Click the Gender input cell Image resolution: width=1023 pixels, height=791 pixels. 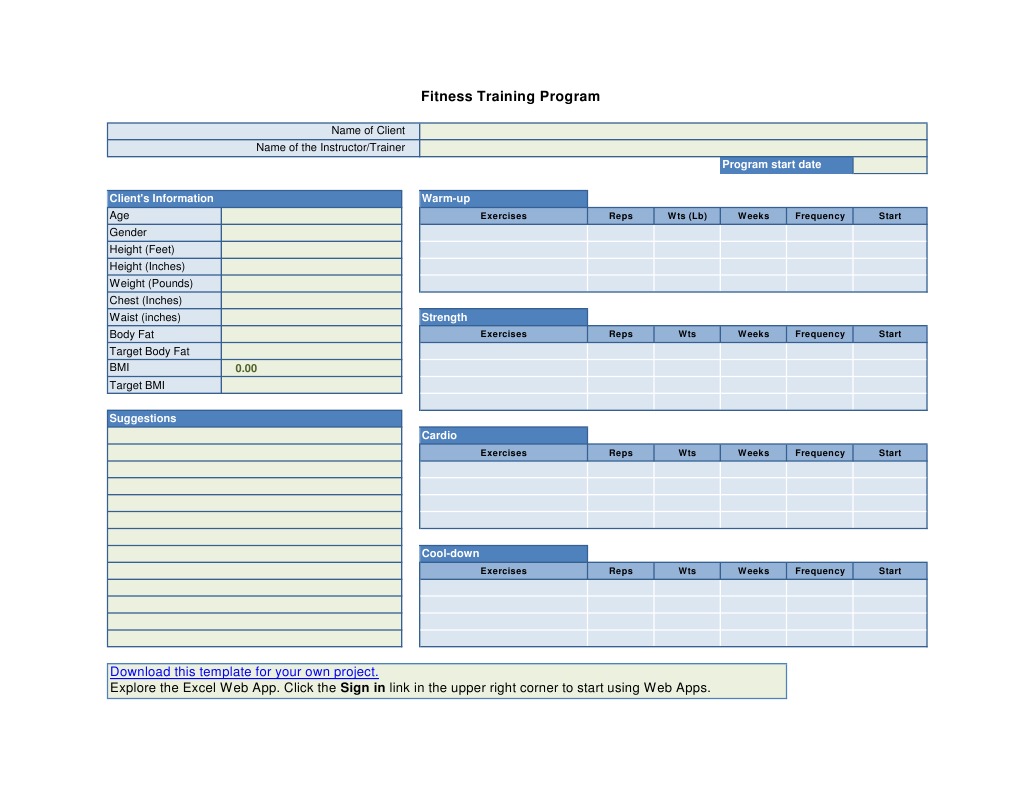pos(311,232)
